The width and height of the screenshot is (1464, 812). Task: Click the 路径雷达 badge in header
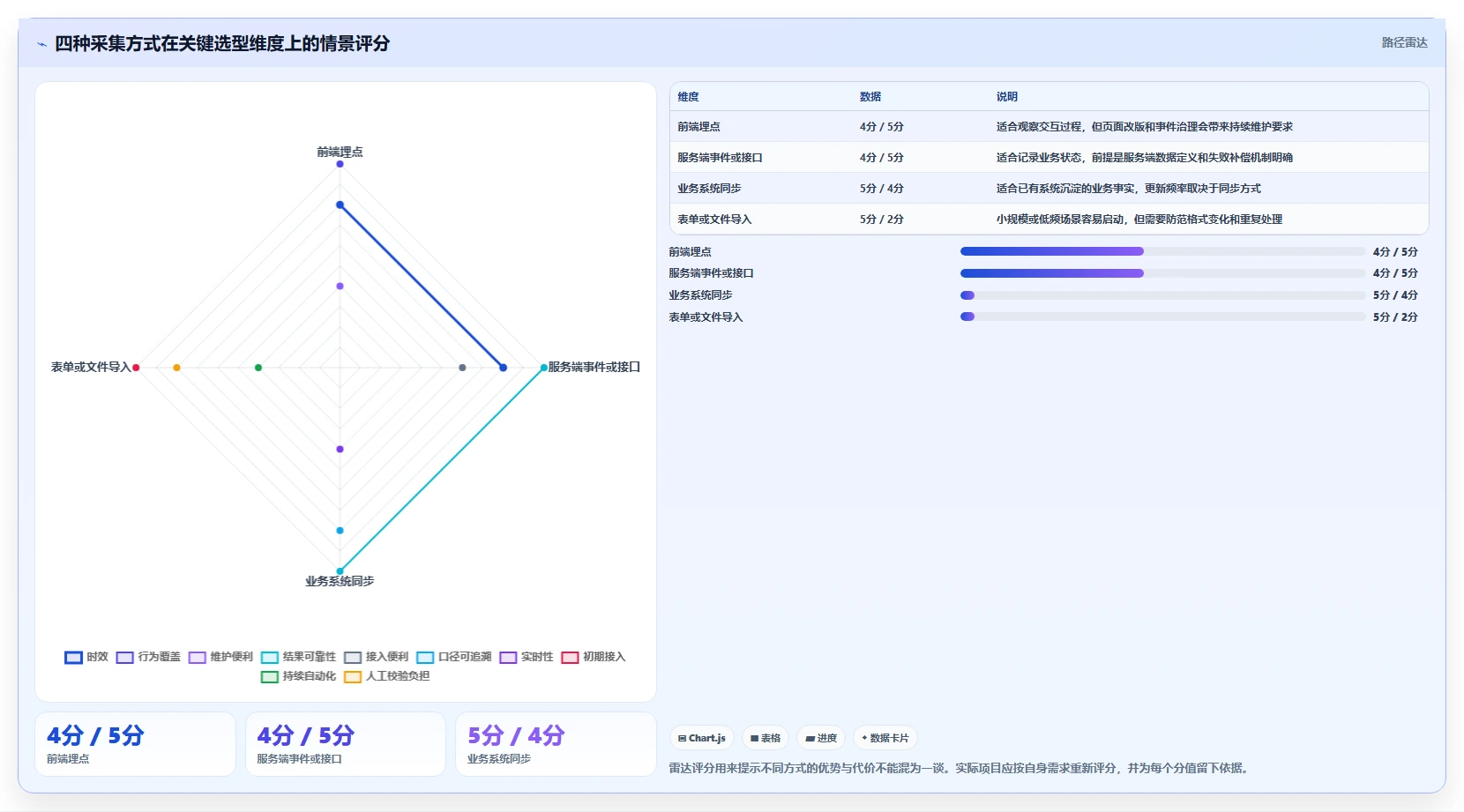[x=1404, y=42]
